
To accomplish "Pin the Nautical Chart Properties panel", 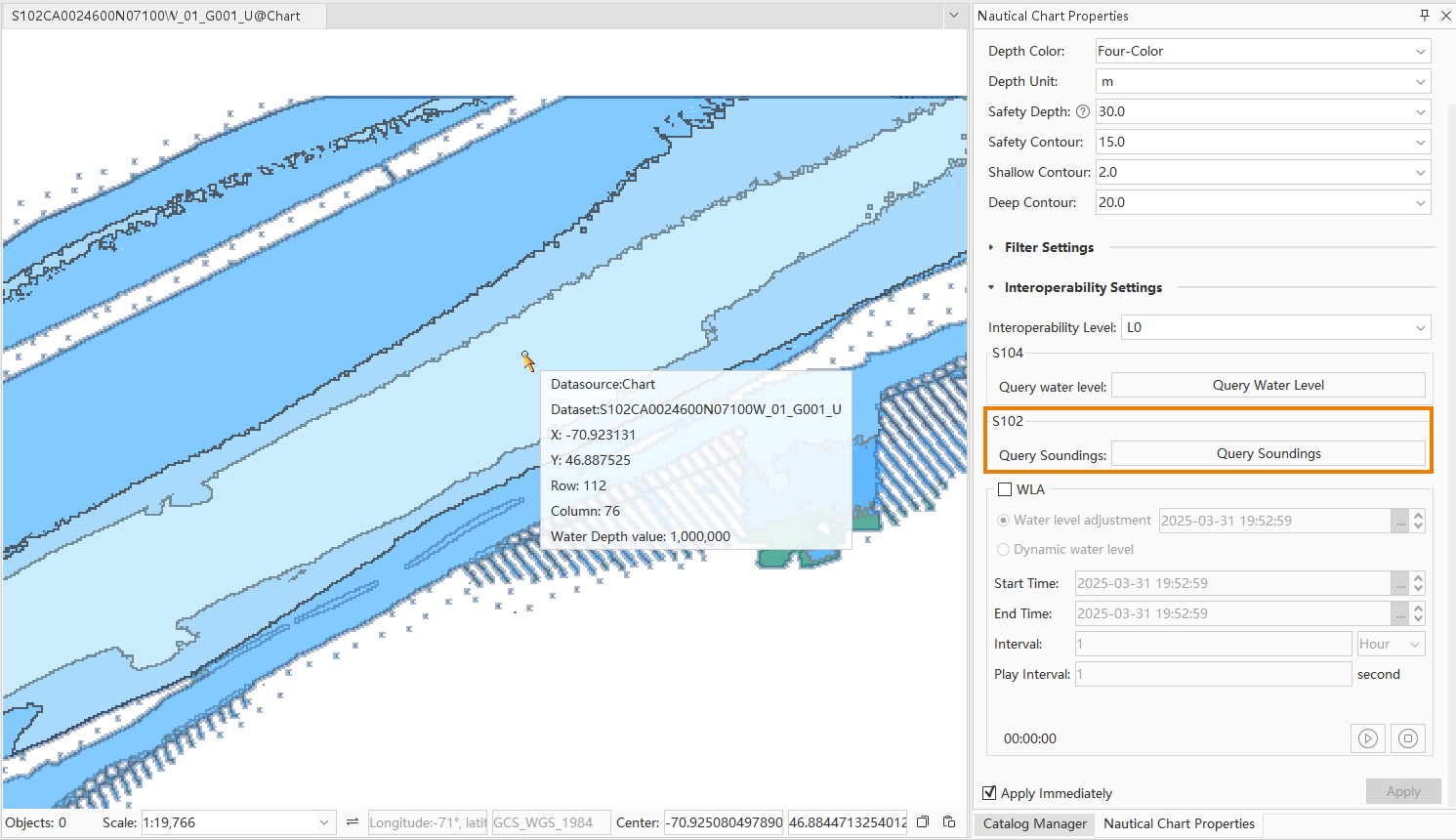I will coord(1425,16).
